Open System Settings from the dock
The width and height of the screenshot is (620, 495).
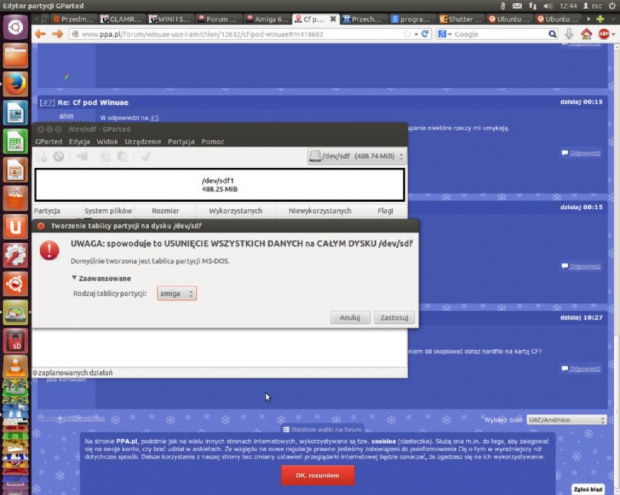(x=15, y=255)
